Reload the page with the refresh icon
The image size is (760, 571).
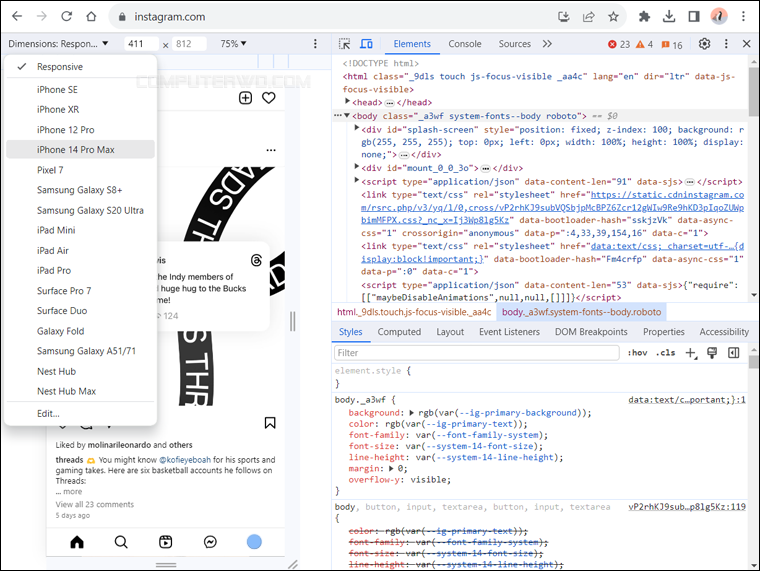click(x=66, y=16)
